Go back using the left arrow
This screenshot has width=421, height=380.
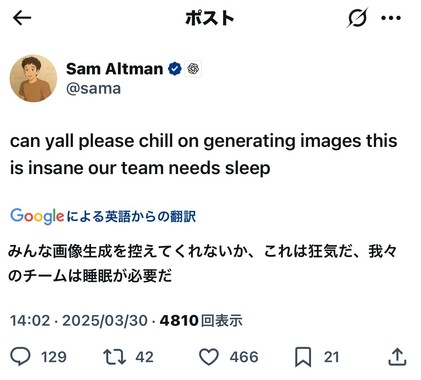[x=22, y=18]
